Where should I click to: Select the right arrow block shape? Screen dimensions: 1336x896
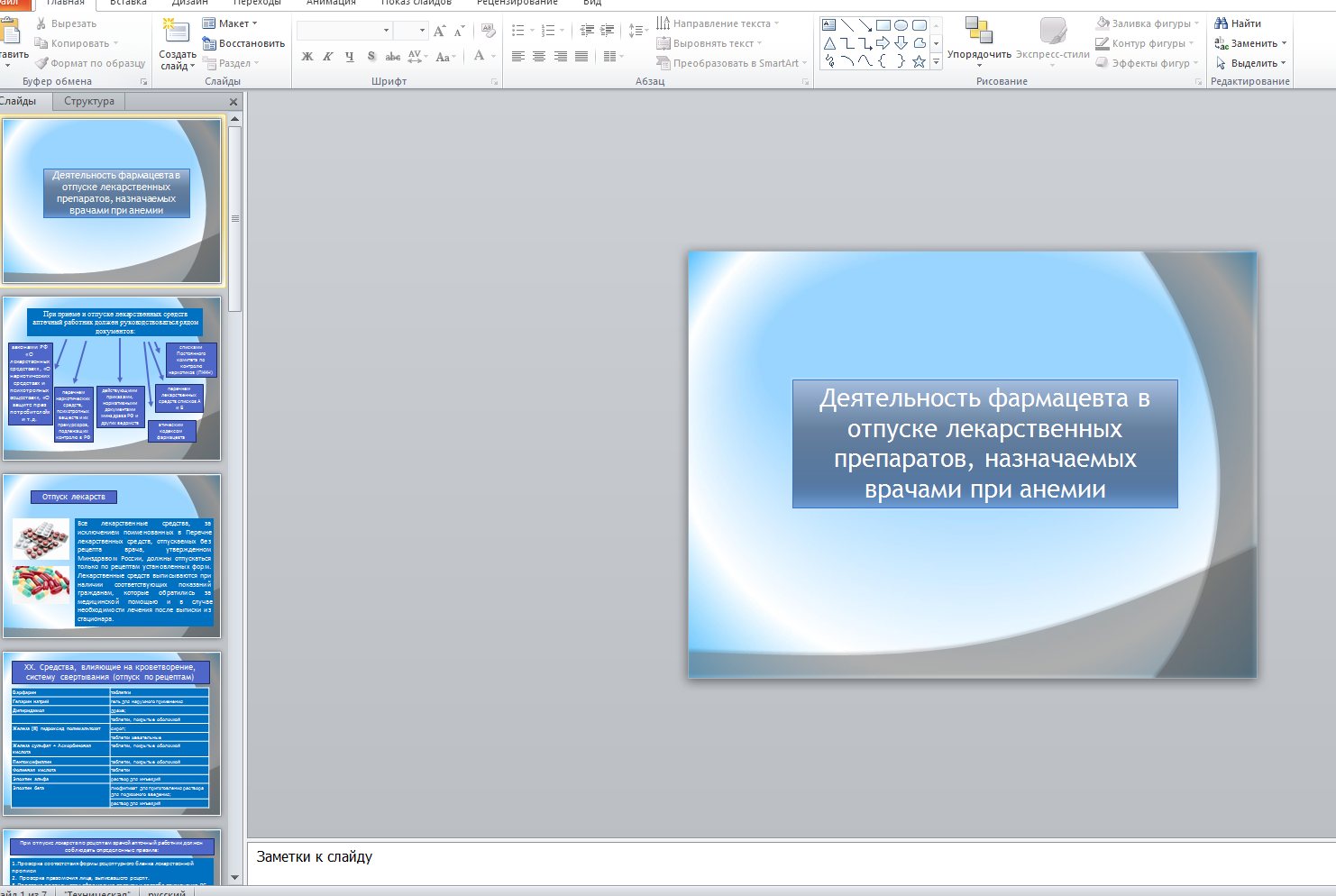pos(883,43)
